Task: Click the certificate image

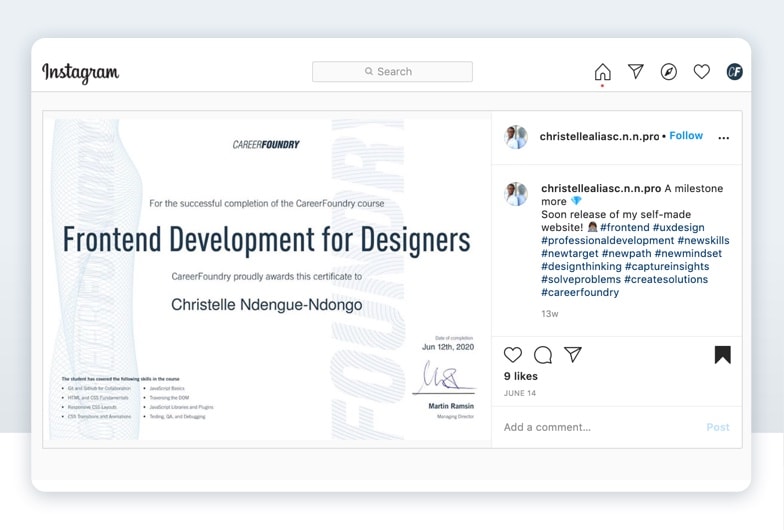Action: [267, 279]
